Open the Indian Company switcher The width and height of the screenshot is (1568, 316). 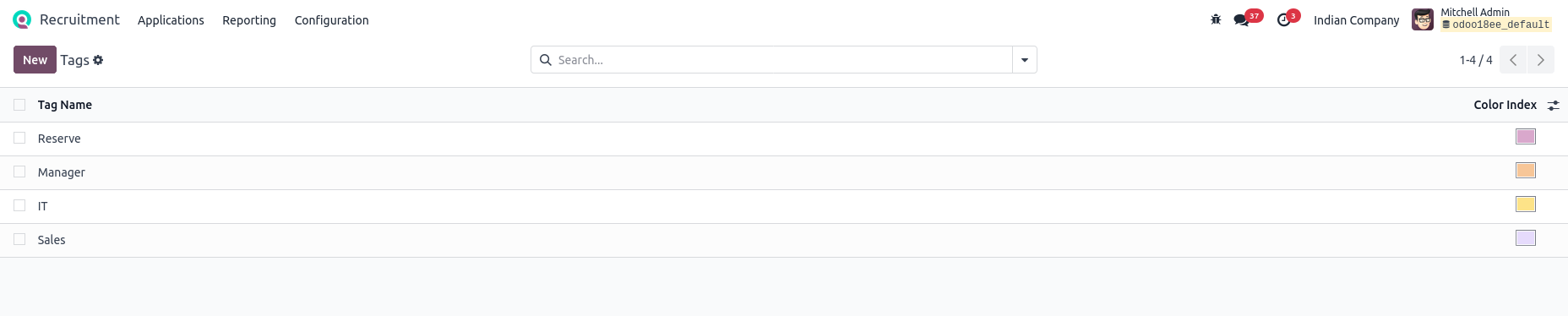pos(1356,20)
